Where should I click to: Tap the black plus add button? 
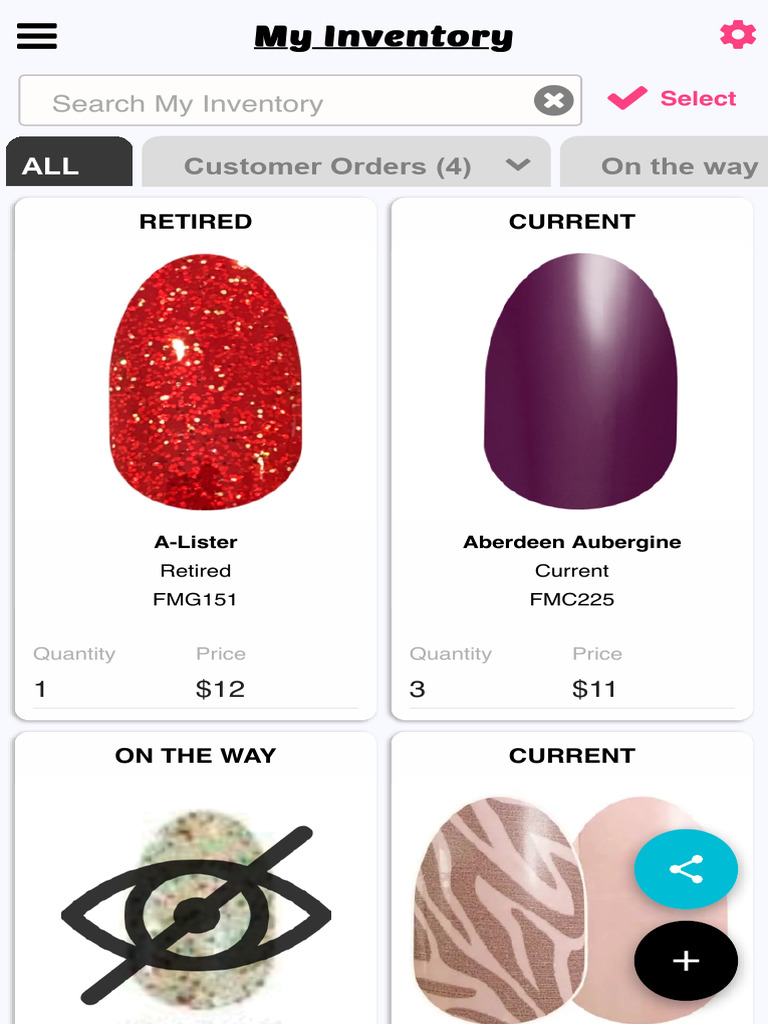tap(686, 961)
